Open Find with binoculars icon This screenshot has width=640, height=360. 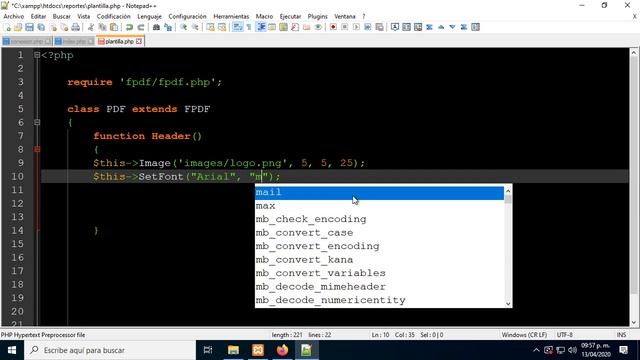click(156, 27)
